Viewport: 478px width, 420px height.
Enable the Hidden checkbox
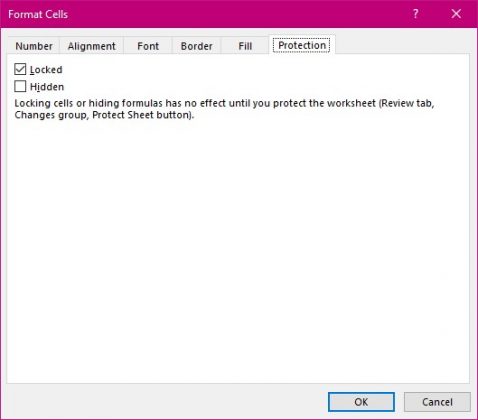pos(20,86)
